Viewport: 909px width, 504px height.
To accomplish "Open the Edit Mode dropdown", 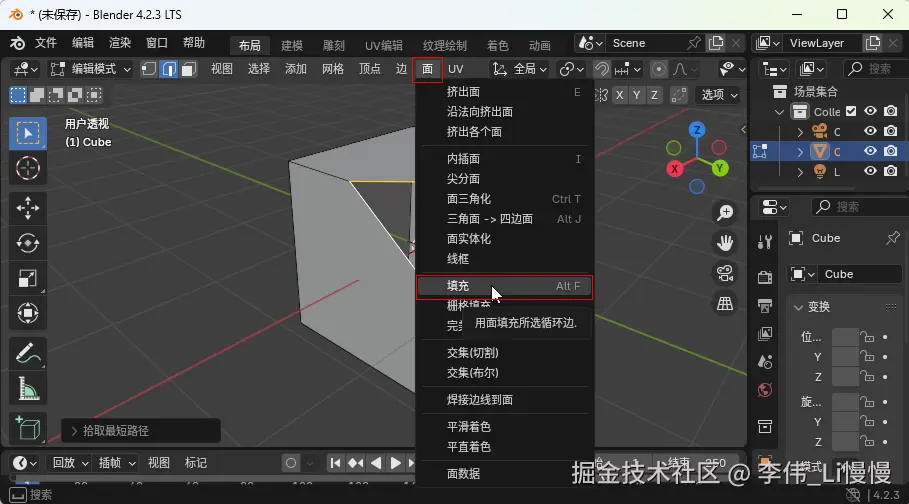I will click(x=90, y=70).
